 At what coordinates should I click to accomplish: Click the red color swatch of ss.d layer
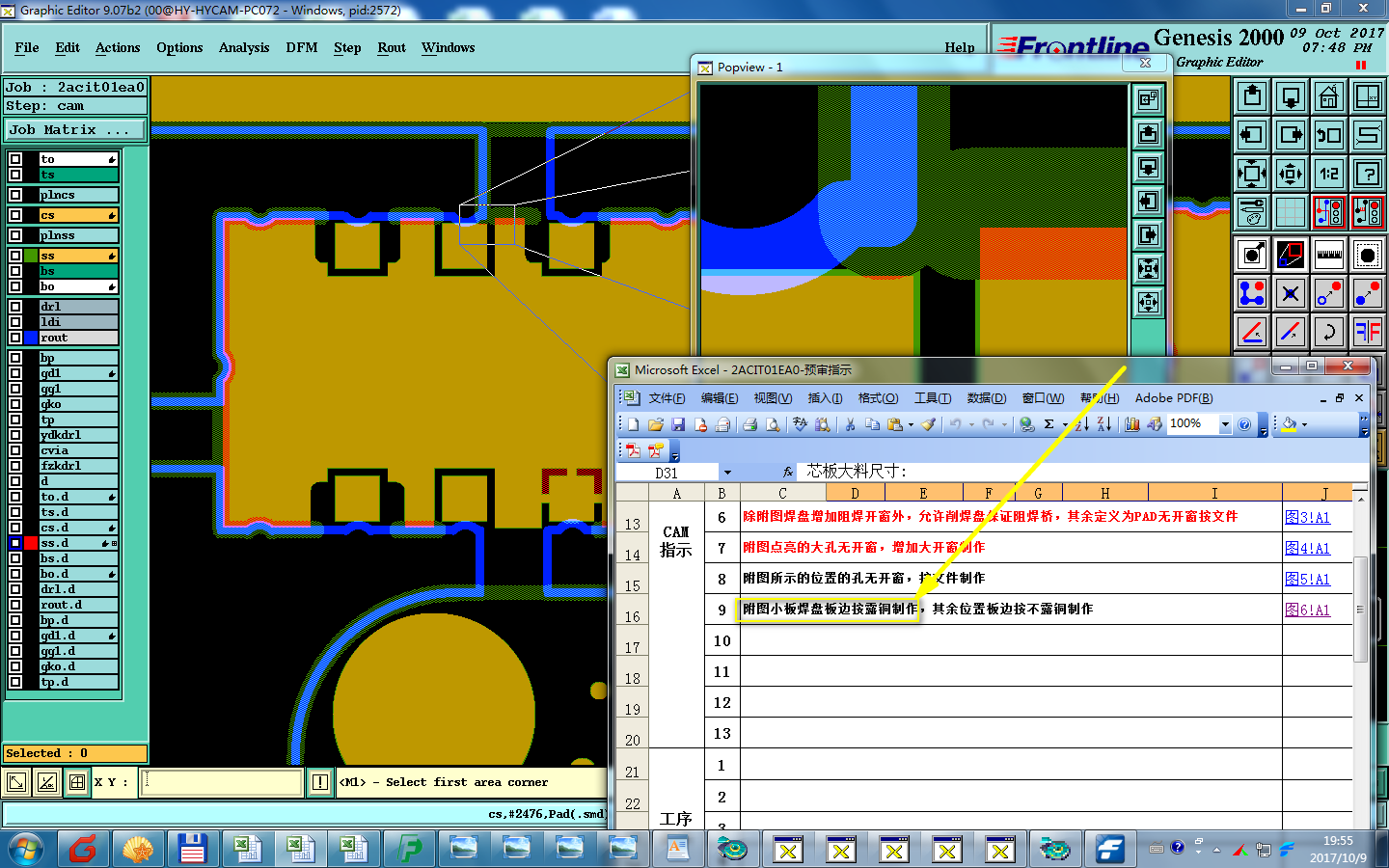[31, 543]
